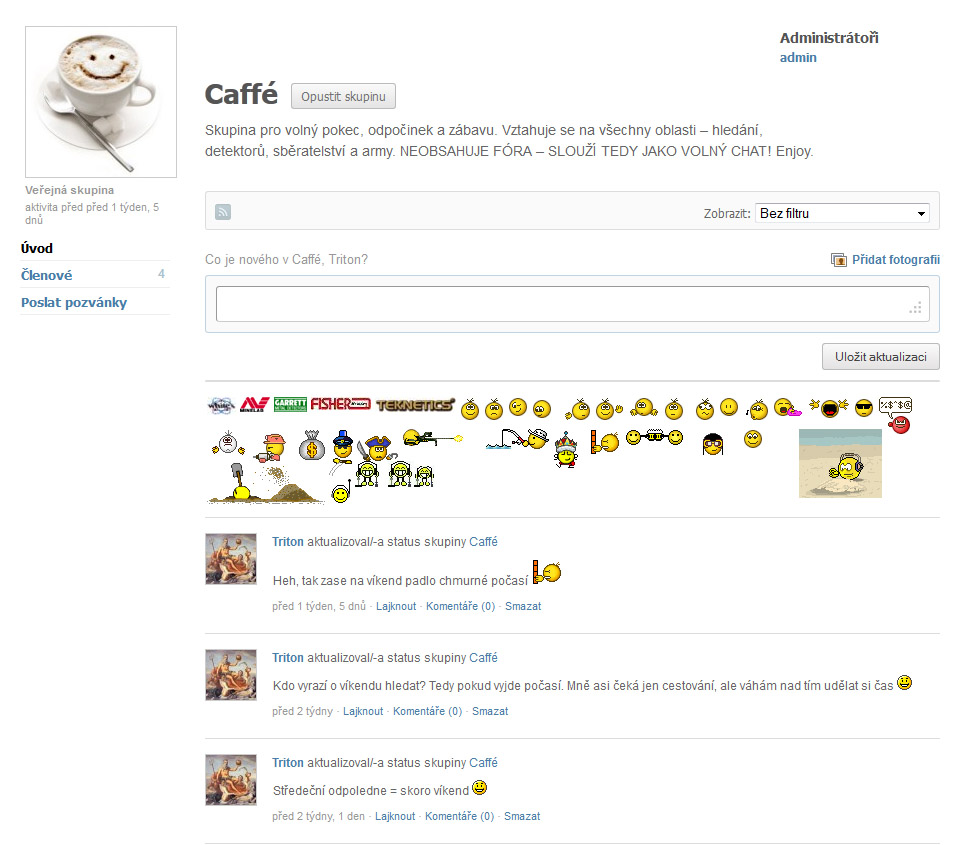Insert the Teknetics logo smiley
Viewport: 973px width, 845px height.
(415, 405)
